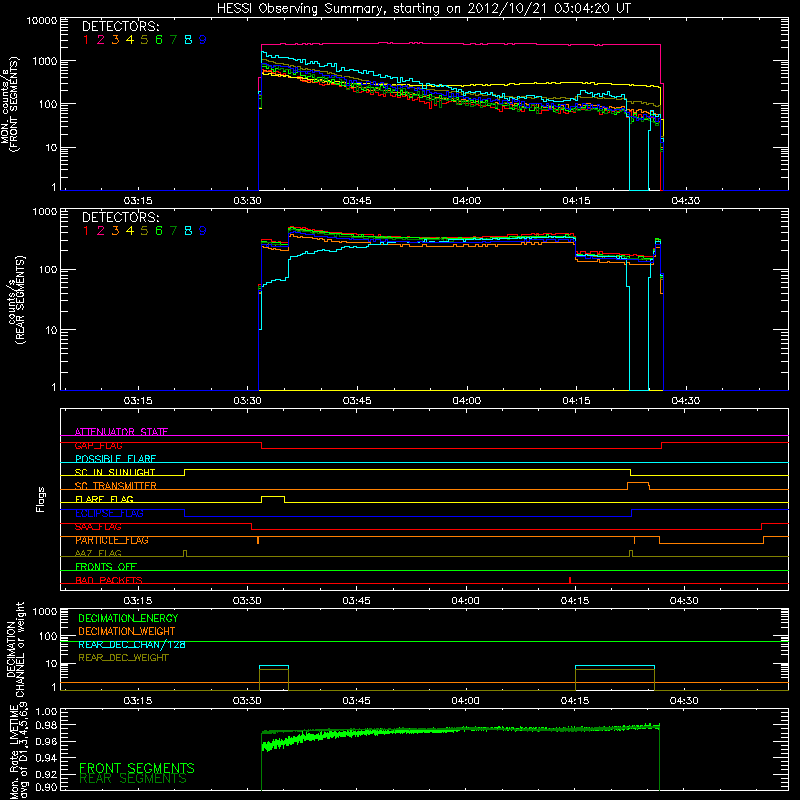Click 03:45 tick under the Flags panel
800x800 pixels.
coord(356,601)
